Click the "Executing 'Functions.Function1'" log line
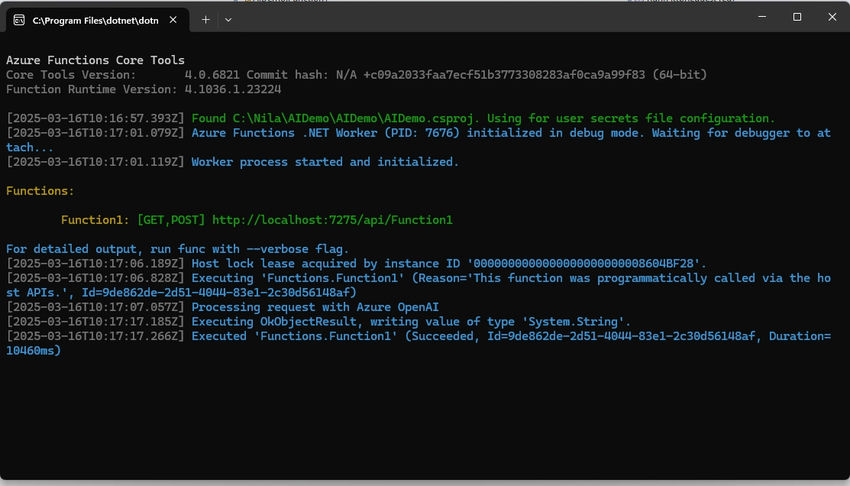This screenshot has height=486, width=850. click(418, 286)
